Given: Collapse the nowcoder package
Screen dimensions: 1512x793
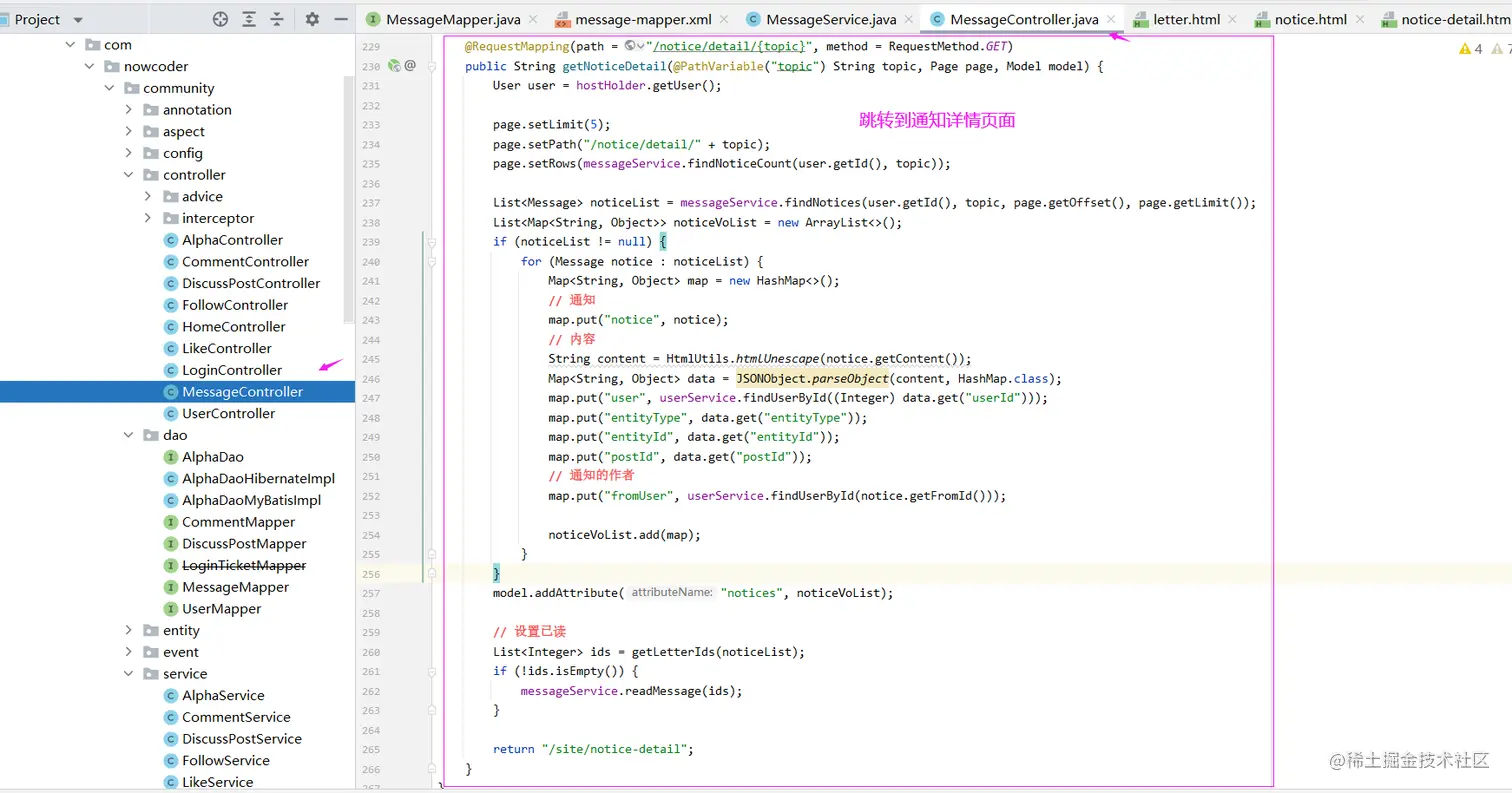Looking at the screenshot, I should click(x=90, y=66).
